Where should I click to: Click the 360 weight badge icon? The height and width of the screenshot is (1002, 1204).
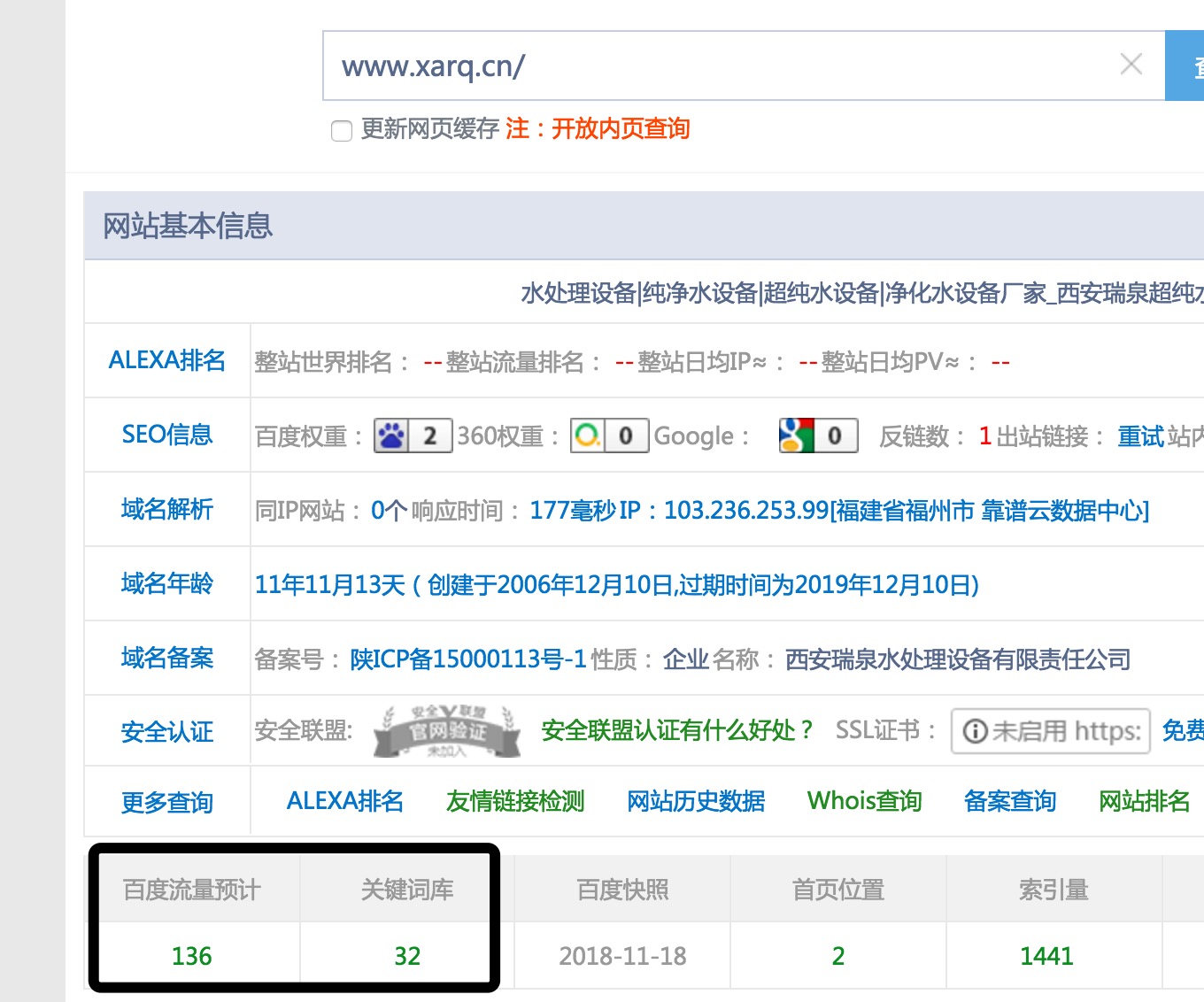point(609,435)
